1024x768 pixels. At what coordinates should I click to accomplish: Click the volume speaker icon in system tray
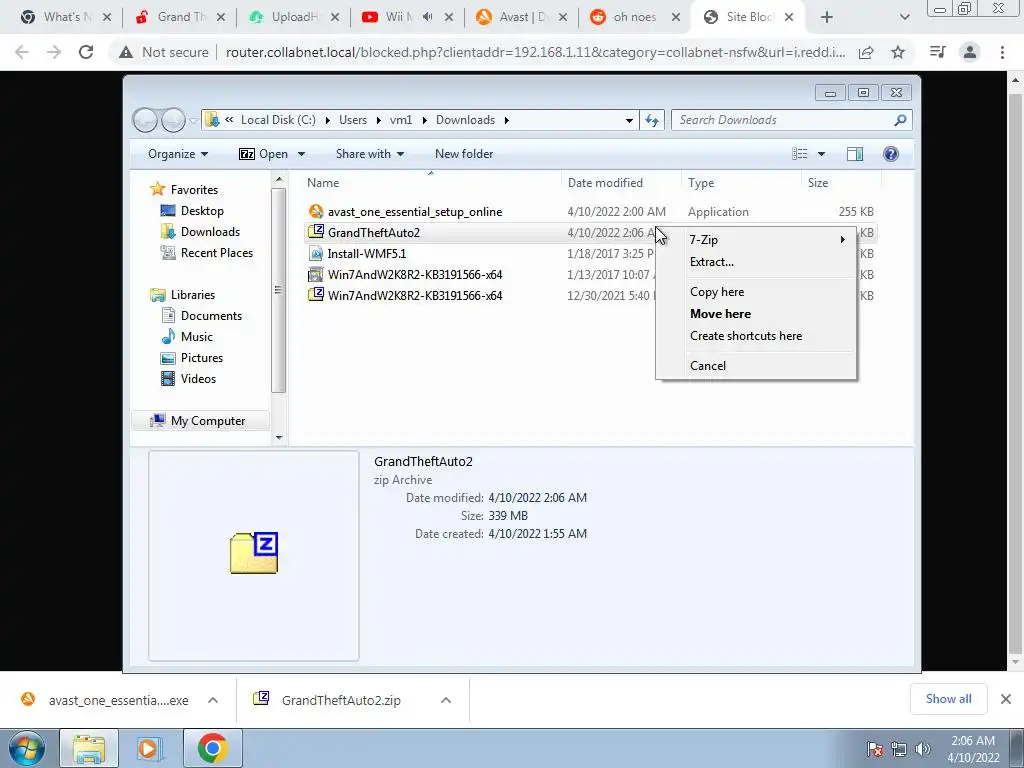pos(923,750)
